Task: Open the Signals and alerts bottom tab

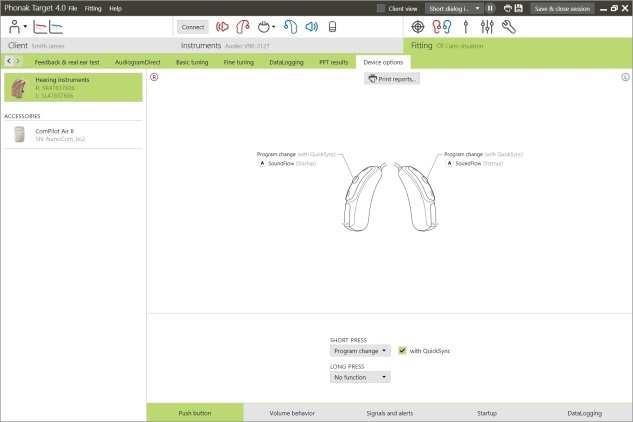Action: tap(390, 413)
